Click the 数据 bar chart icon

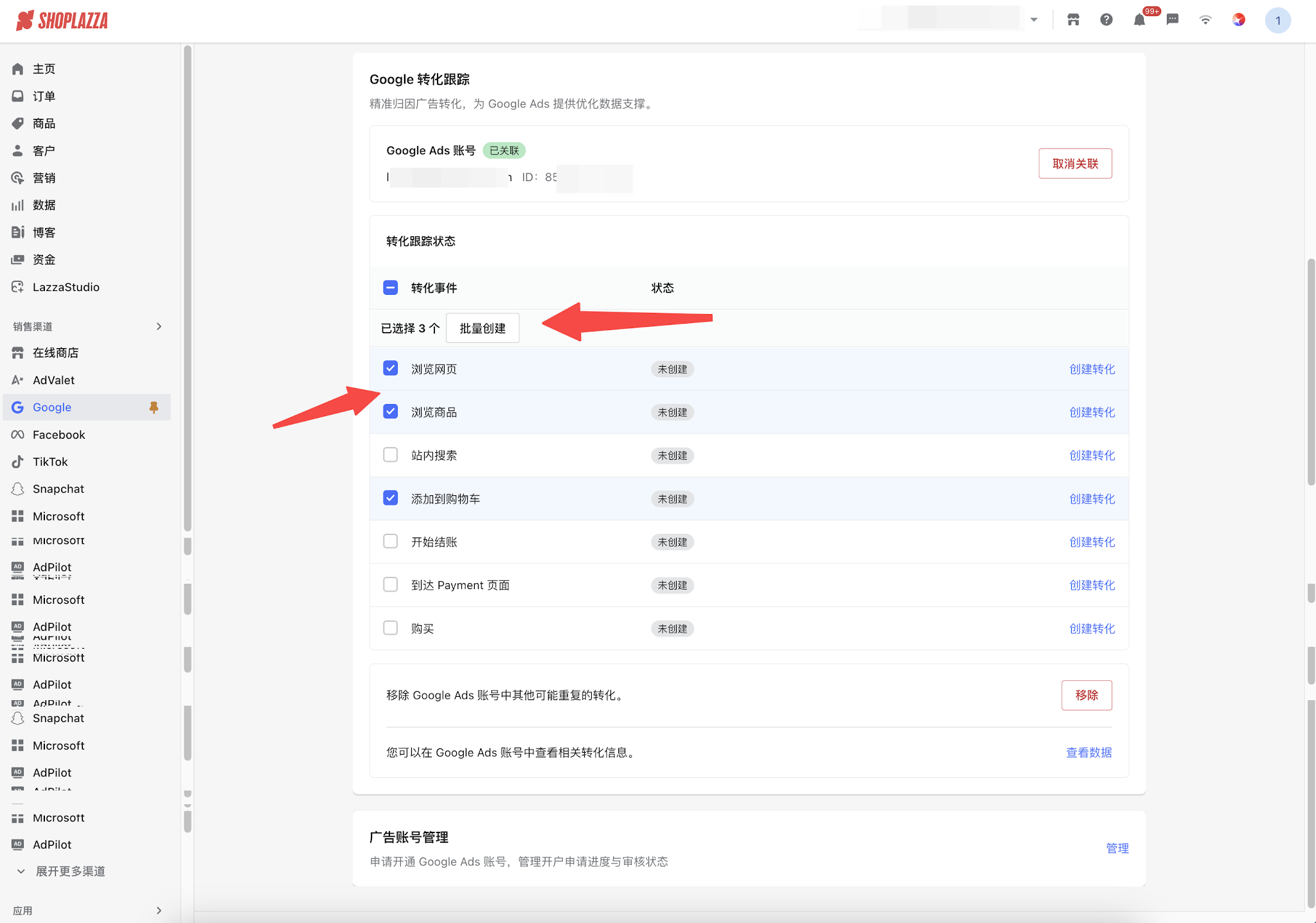click(x=18, y=205)
